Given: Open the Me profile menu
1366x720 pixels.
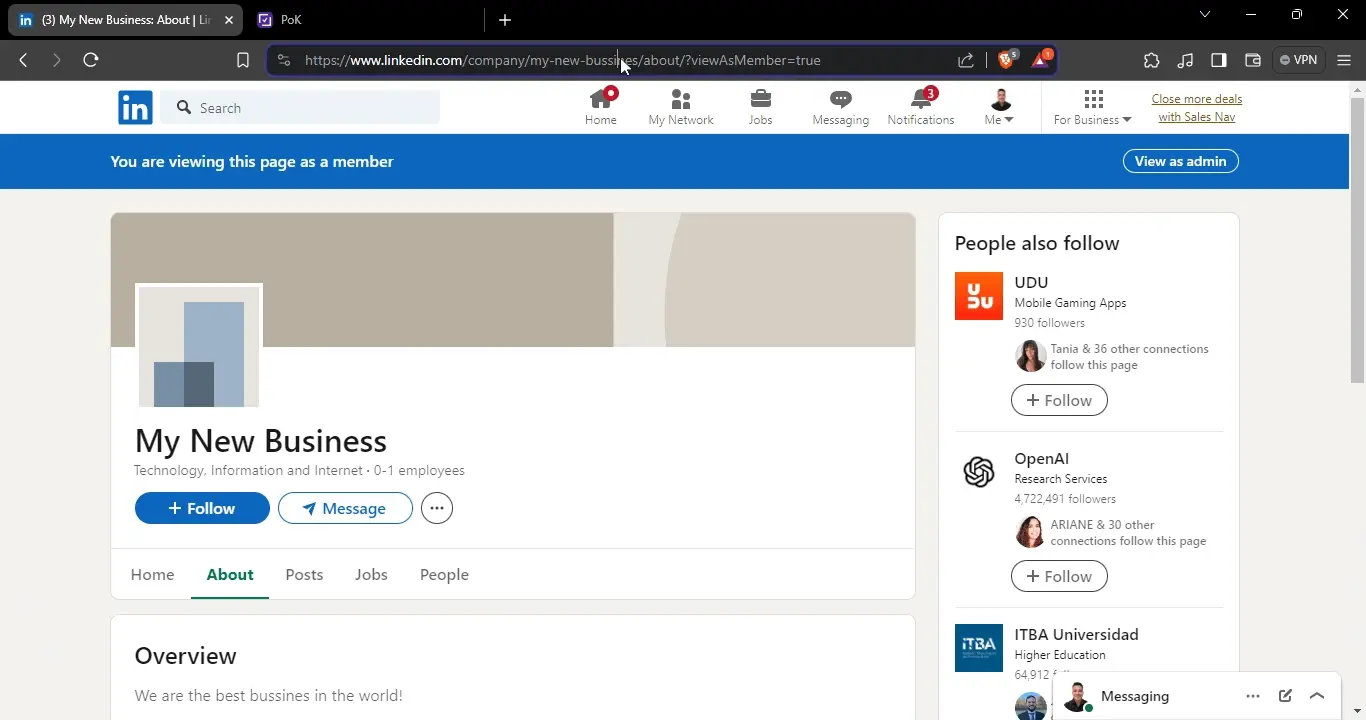Looking at the screenshot, I should coord(1000,107).
